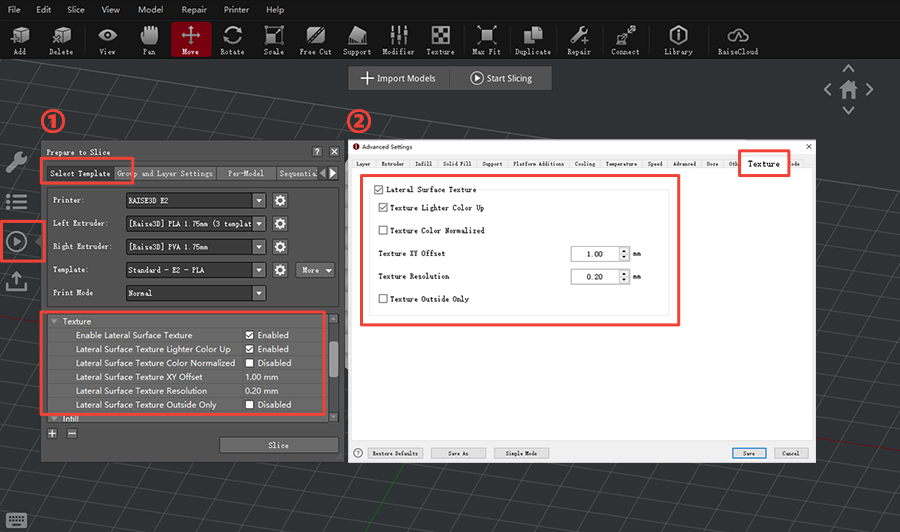The width and height of the screenshot is (900, 532).
Task: Open Left Extruder settings gear
Action: [x=280, y=223]
